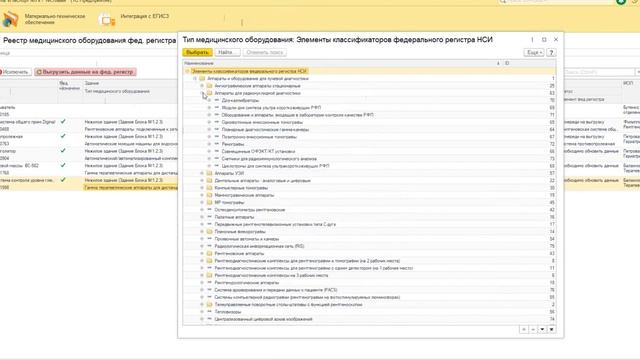Click folder icon of Ангиографические аппараты стационарные
640x360 pixels.
coord(209,86)
